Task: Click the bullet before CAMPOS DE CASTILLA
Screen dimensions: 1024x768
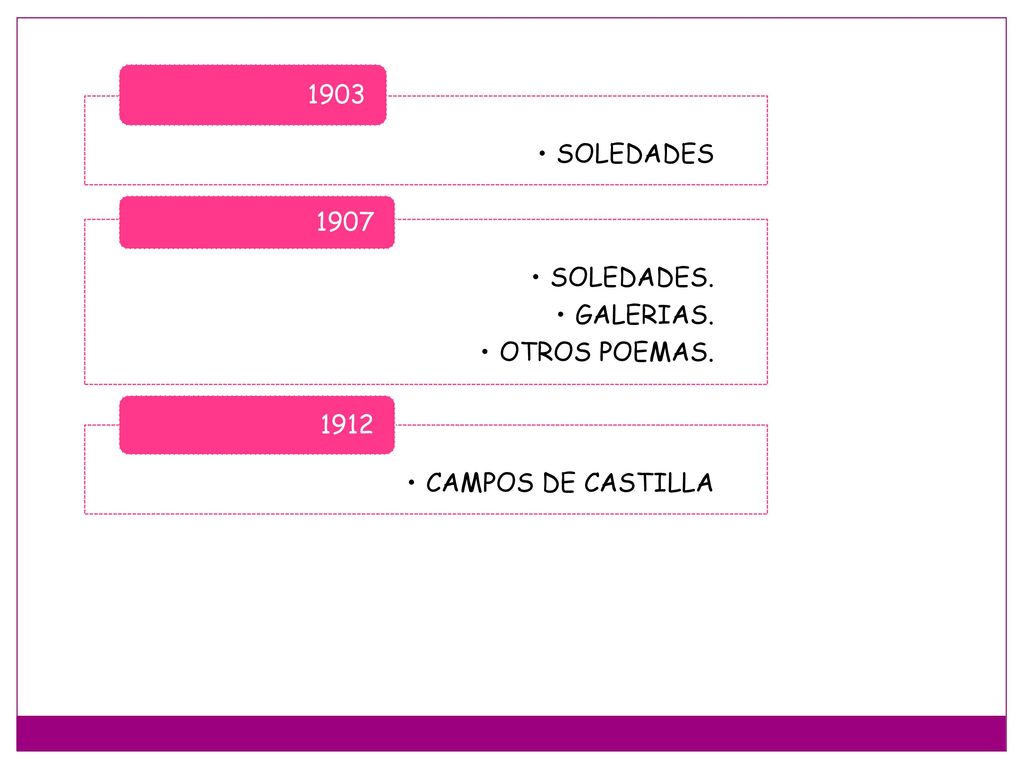Action: tap(411, 483)
